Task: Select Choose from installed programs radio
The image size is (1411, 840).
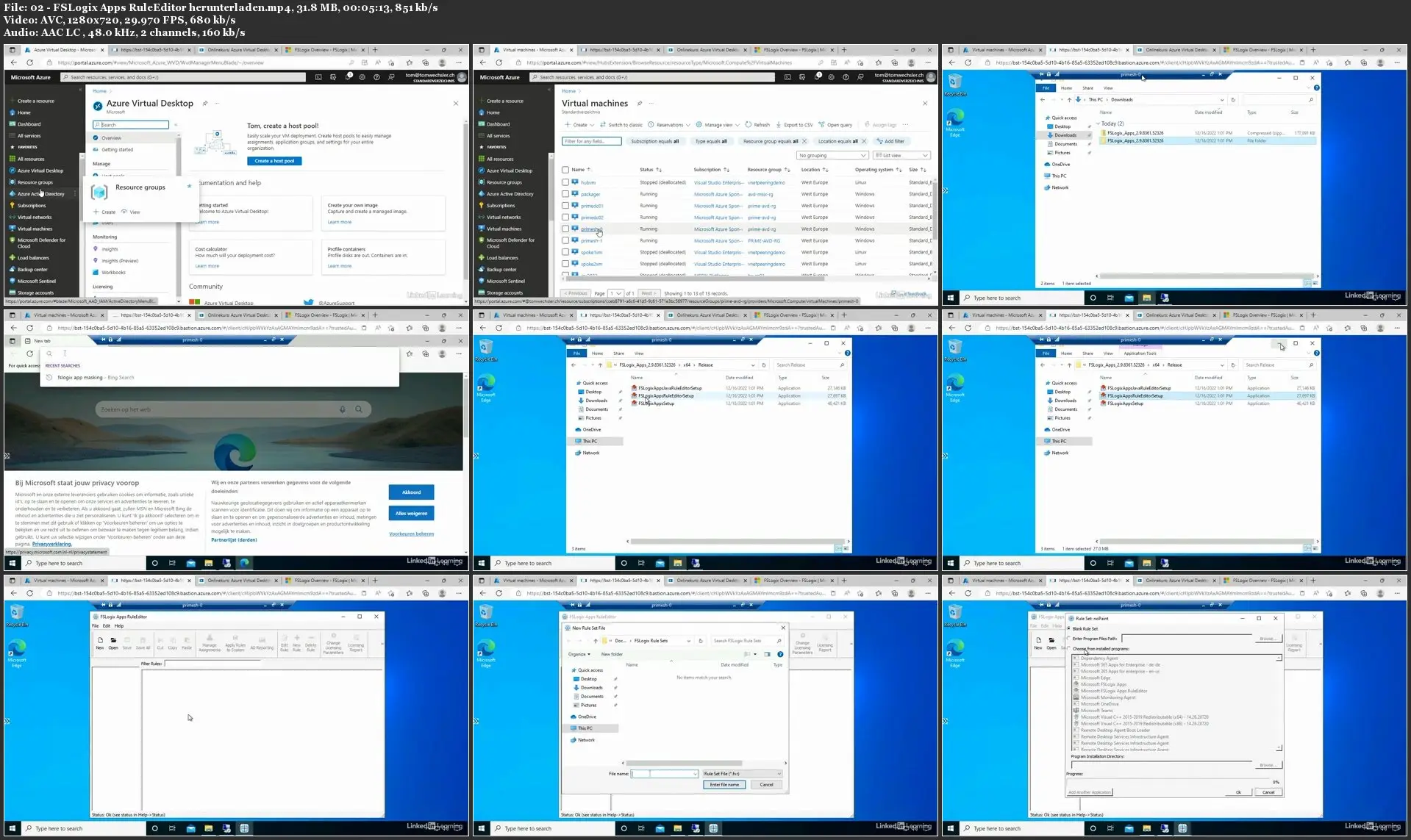Action: click(1069, 649)
